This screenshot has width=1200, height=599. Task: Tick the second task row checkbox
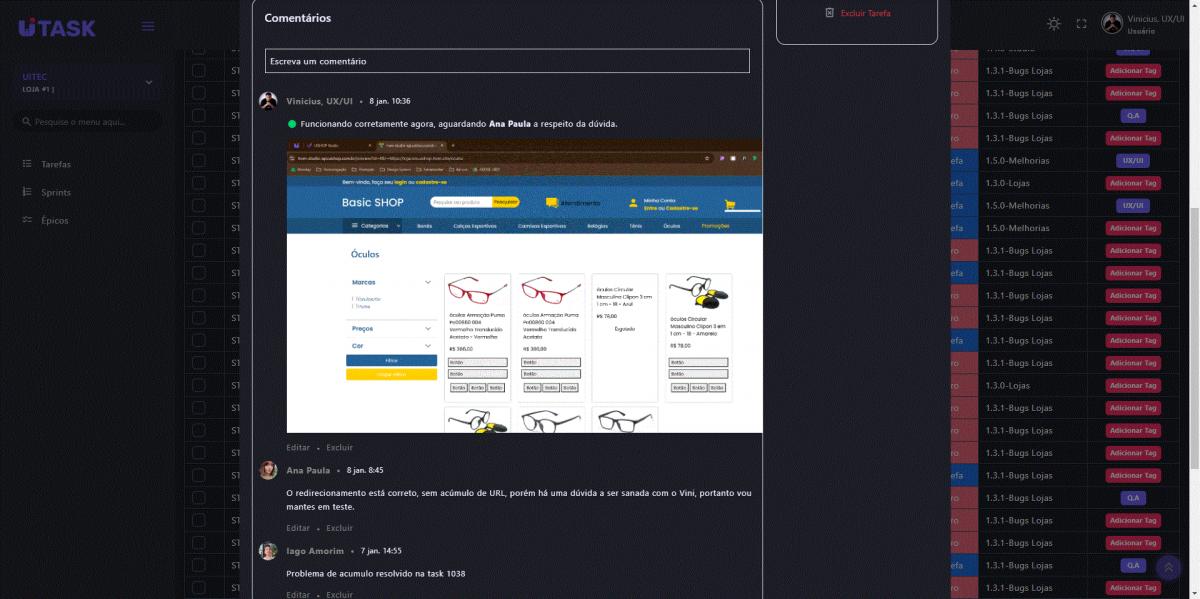[x=199, y=93]
